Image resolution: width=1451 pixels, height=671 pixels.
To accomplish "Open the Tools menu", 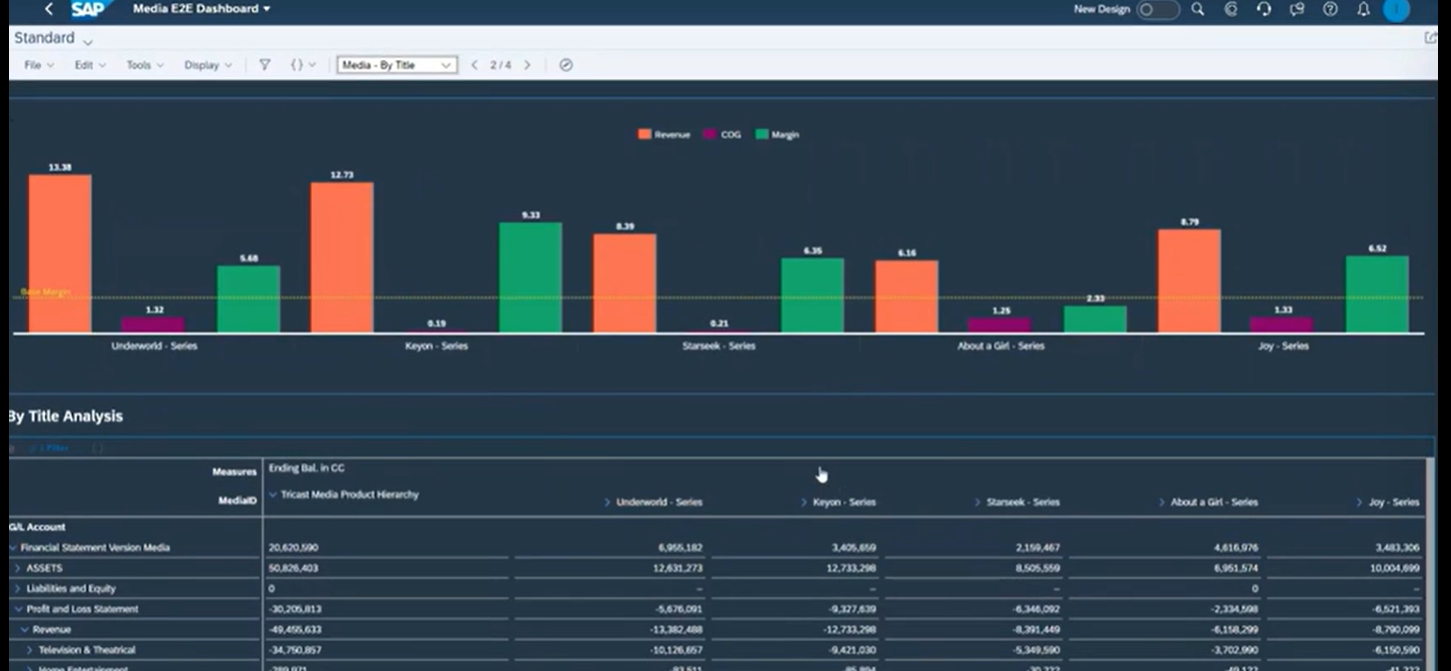I will [x=144, y=65].
